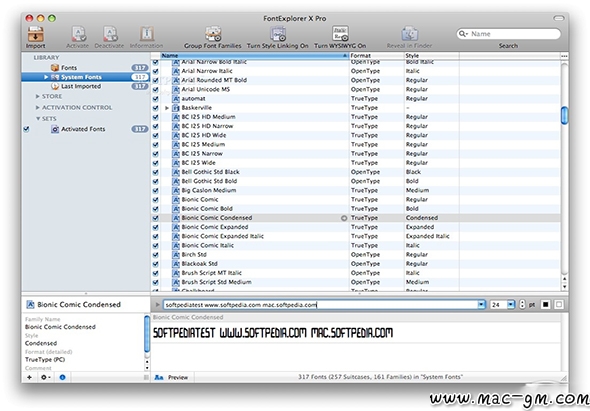Open the gear action menu at bottom left
590x411 pixels.
46,377
